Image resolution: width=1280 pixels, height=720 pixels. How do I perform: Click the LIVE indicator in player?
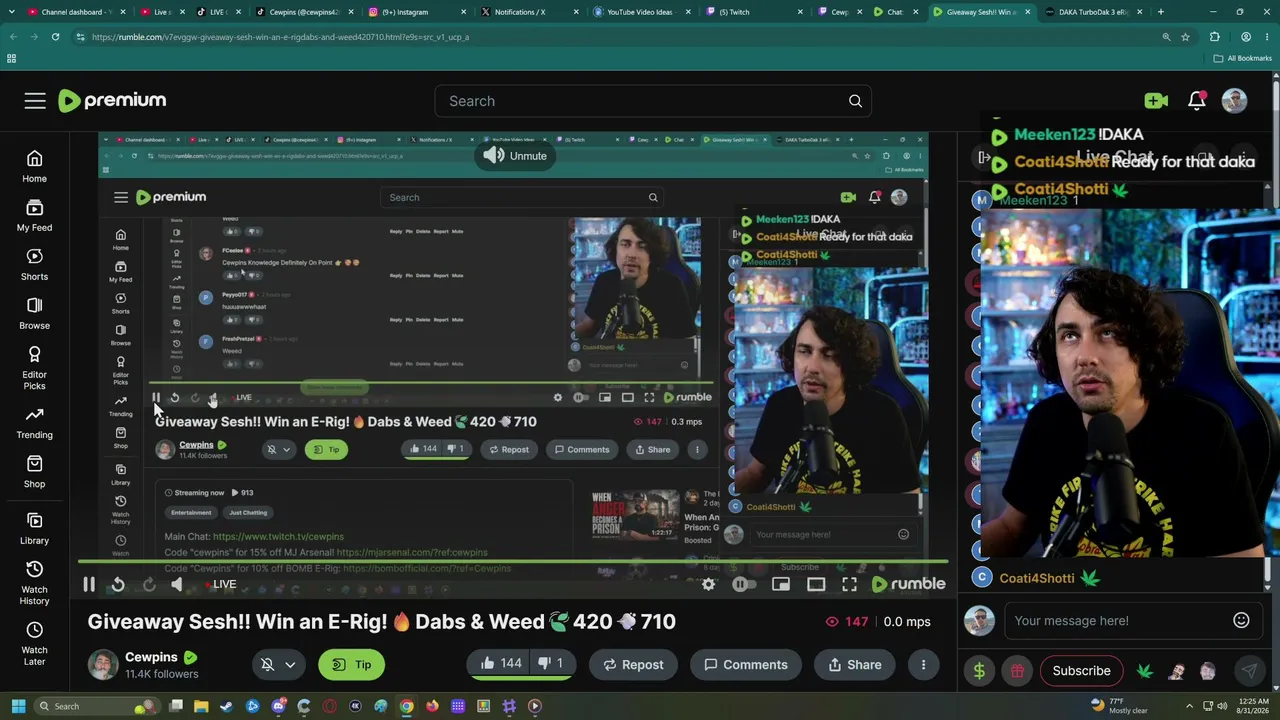click(221, 584)
